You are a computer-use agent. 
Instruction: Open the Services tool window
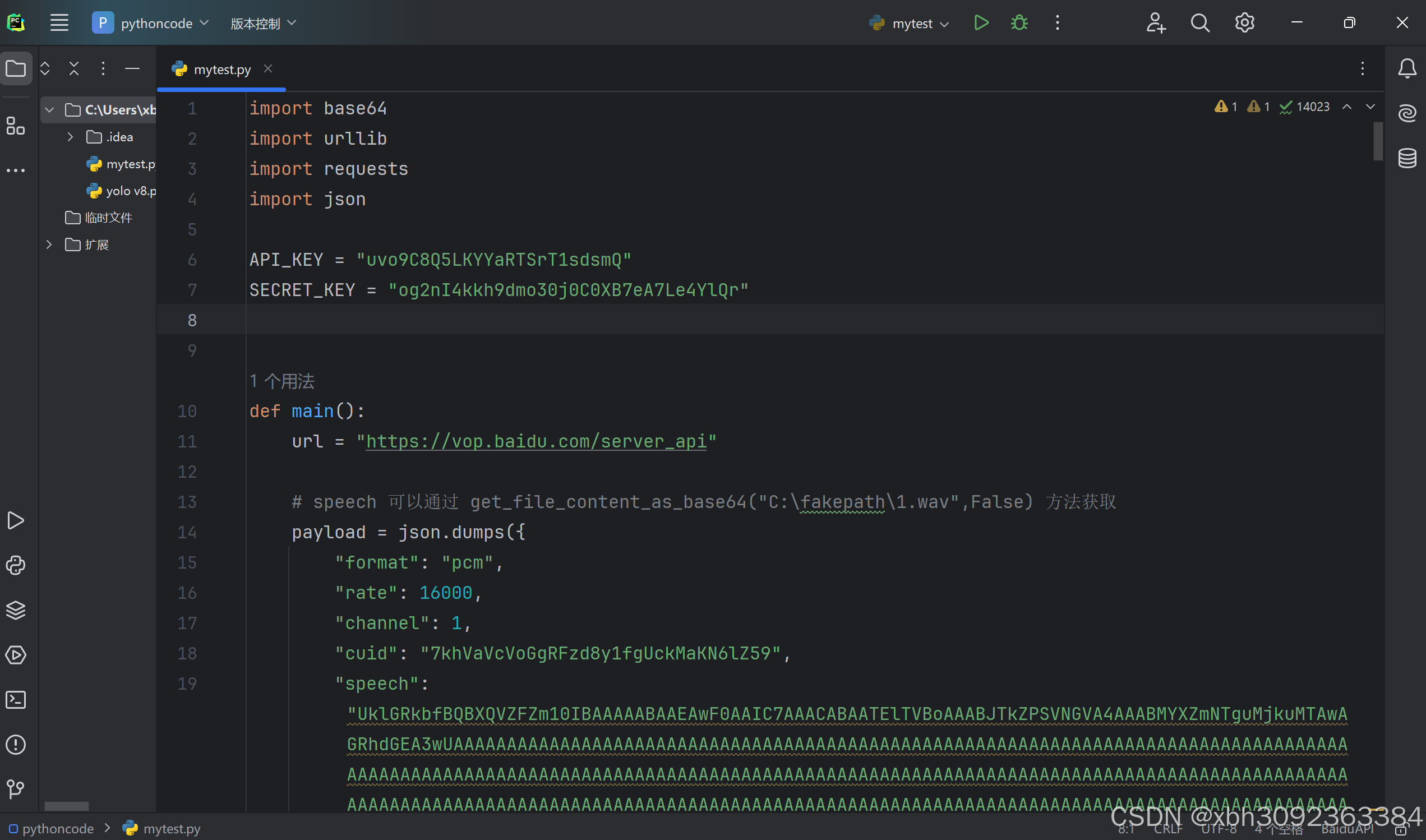tap(16, 655)
